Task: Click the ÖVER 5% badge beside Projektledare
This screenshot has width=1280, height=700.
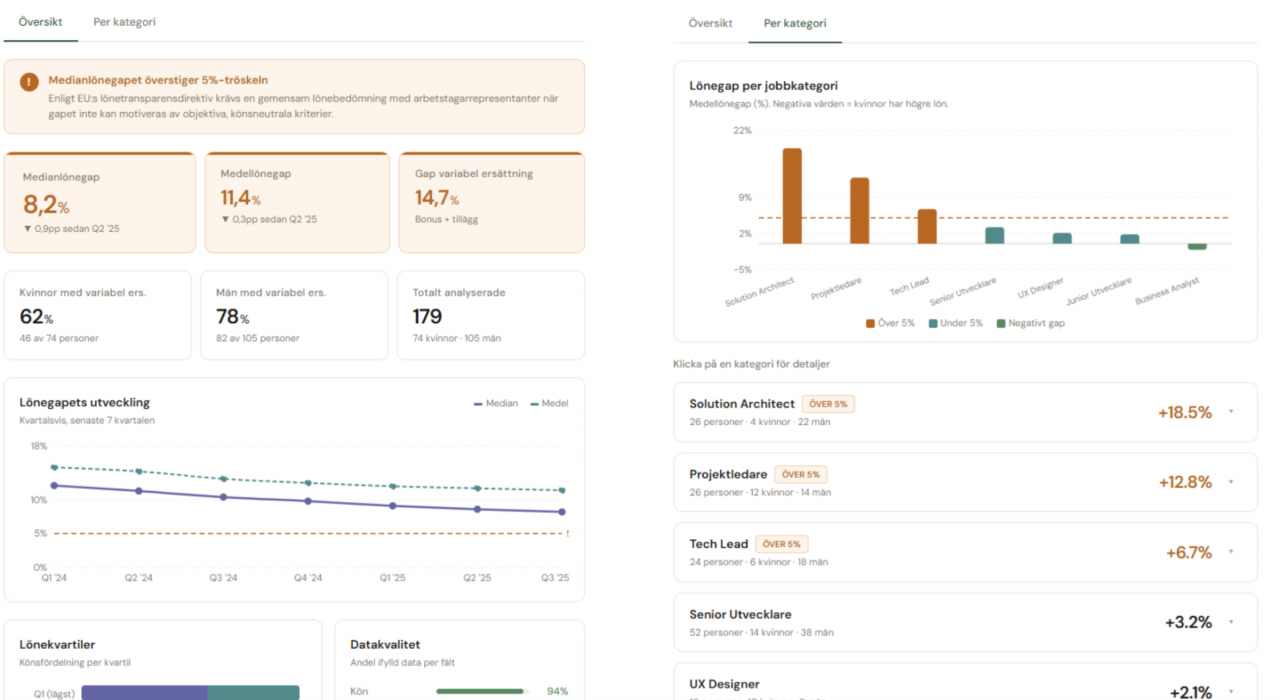Action: point(800,474)
